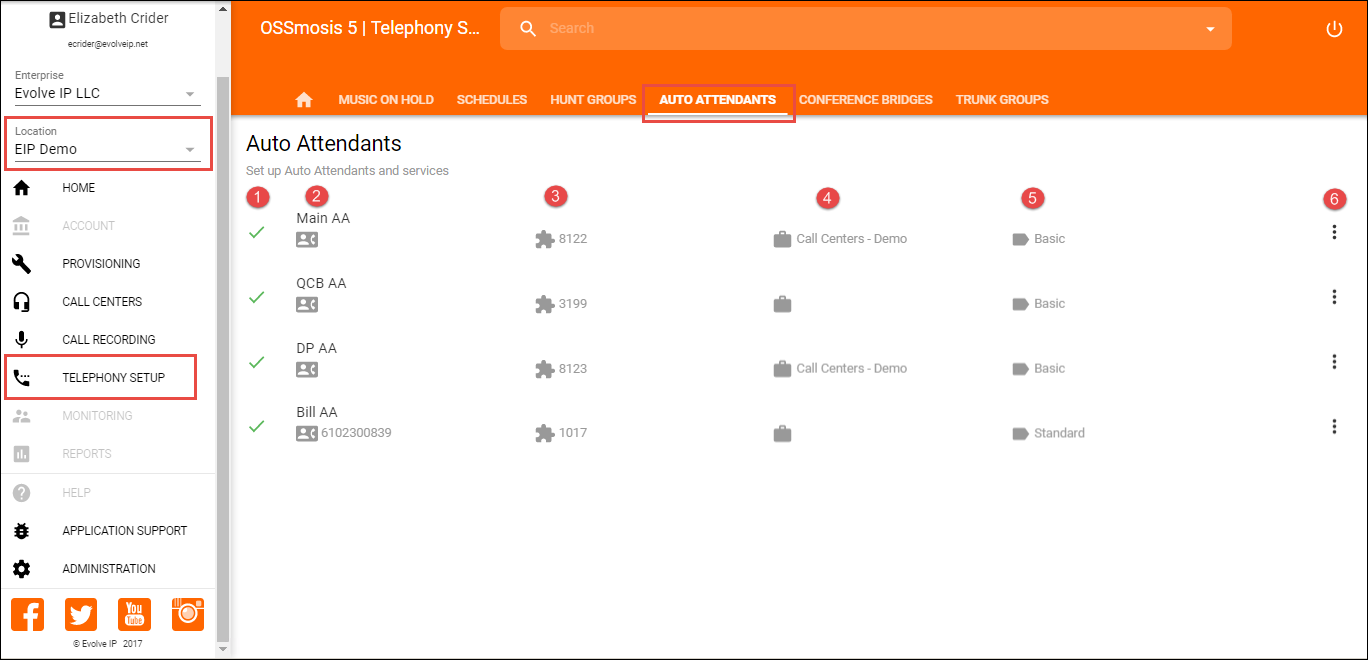Open the YouTube icon link
1368x660 pixels.
(x=134, y=614)
